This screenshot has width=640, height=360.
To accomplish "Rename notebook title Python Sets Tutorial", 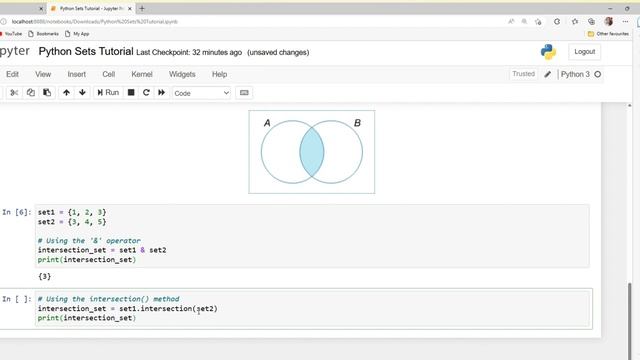I will [x=86, y=51].
